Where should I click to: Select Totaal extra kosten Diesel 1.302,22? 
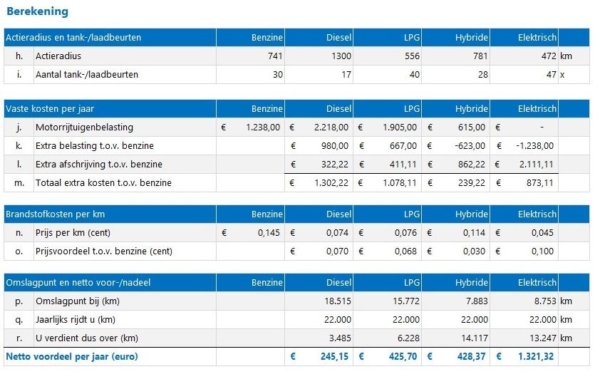(x=331, y=183)
